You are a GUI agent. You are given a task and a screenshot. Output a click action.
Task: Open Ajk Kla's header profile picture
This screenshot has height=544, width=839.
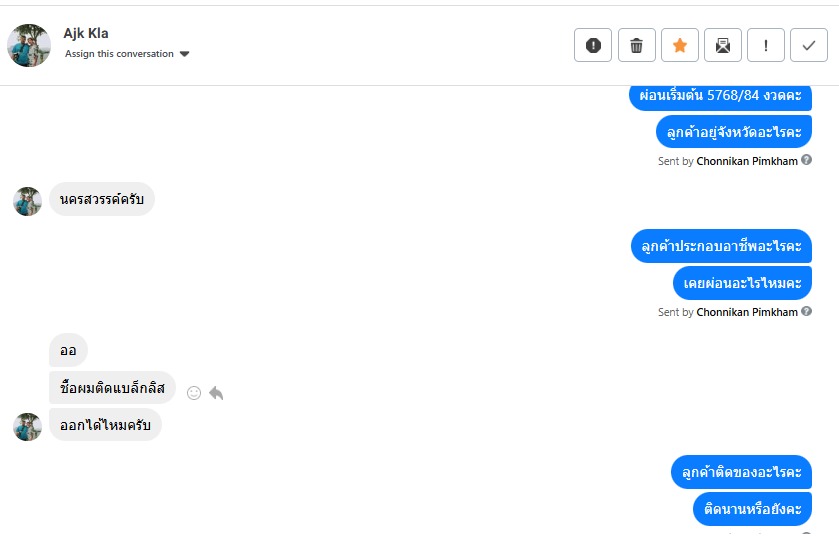point(29,45)
